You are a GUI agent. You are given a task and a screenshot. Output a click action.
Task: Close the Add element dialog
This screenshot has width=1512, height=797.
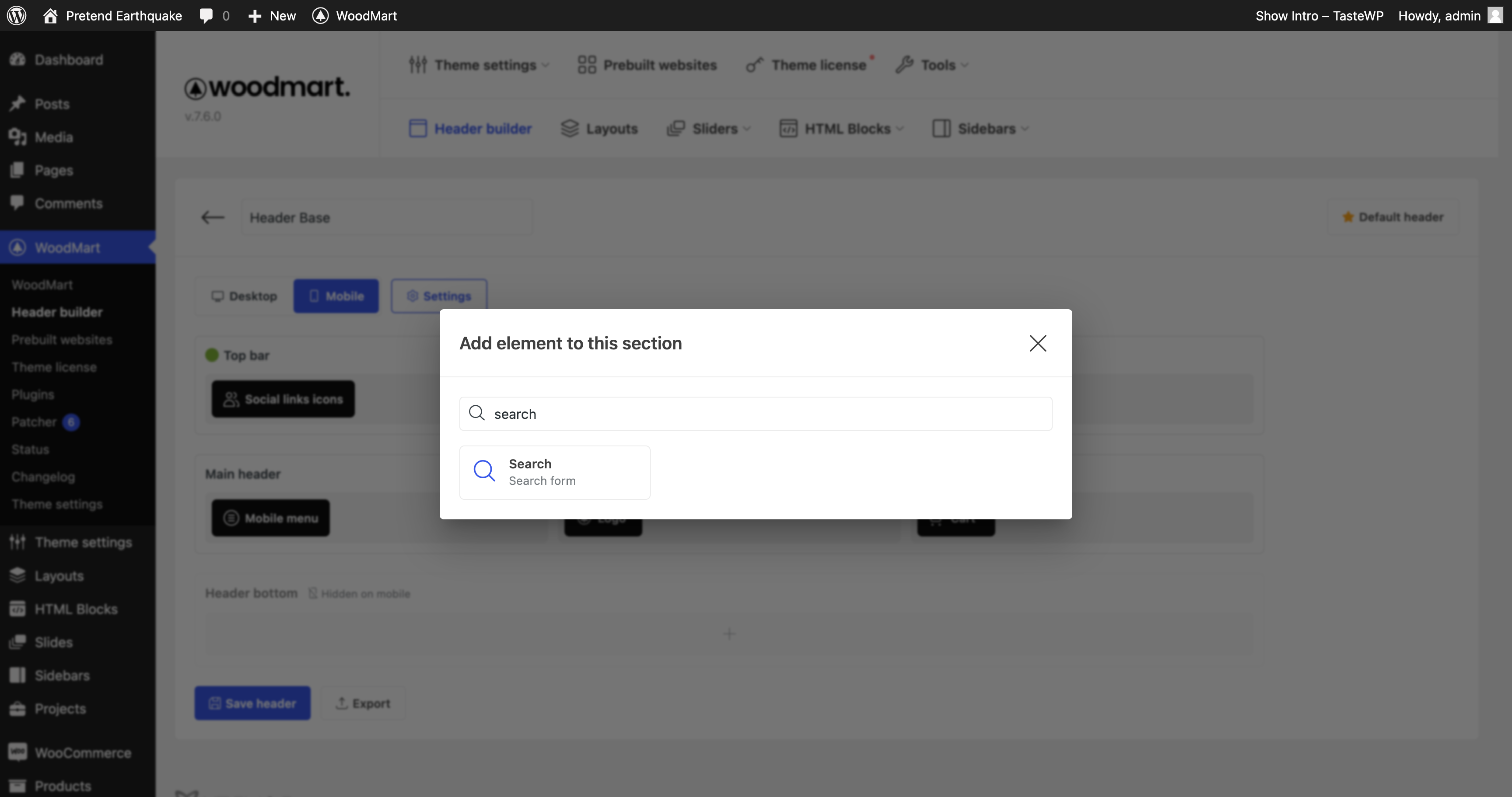(1038, 343)
